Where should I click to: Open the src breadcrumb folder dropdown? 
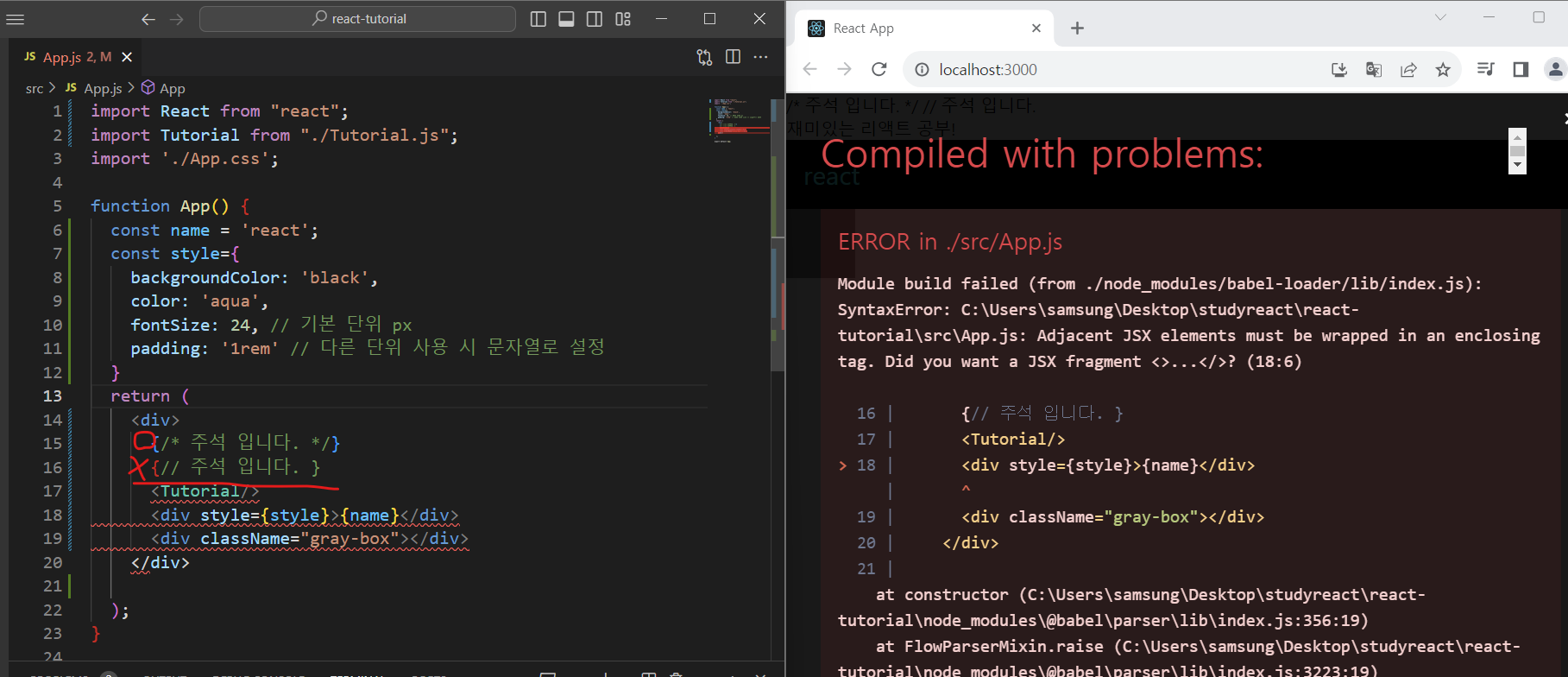click(35, 88)
